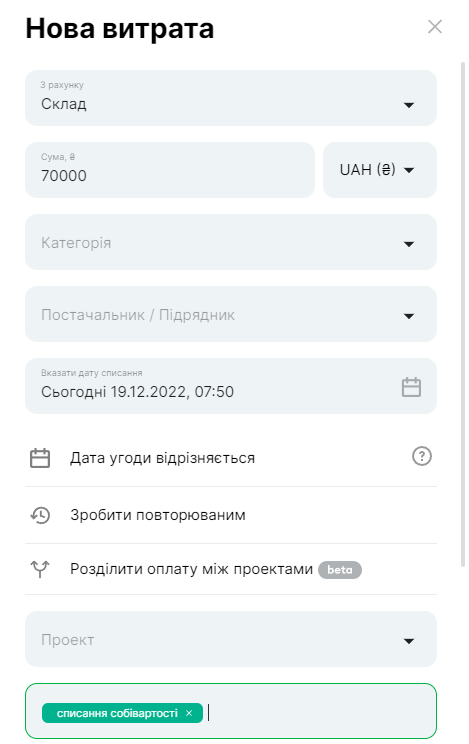Open UAH currency dropdown

tap(380, 169)
